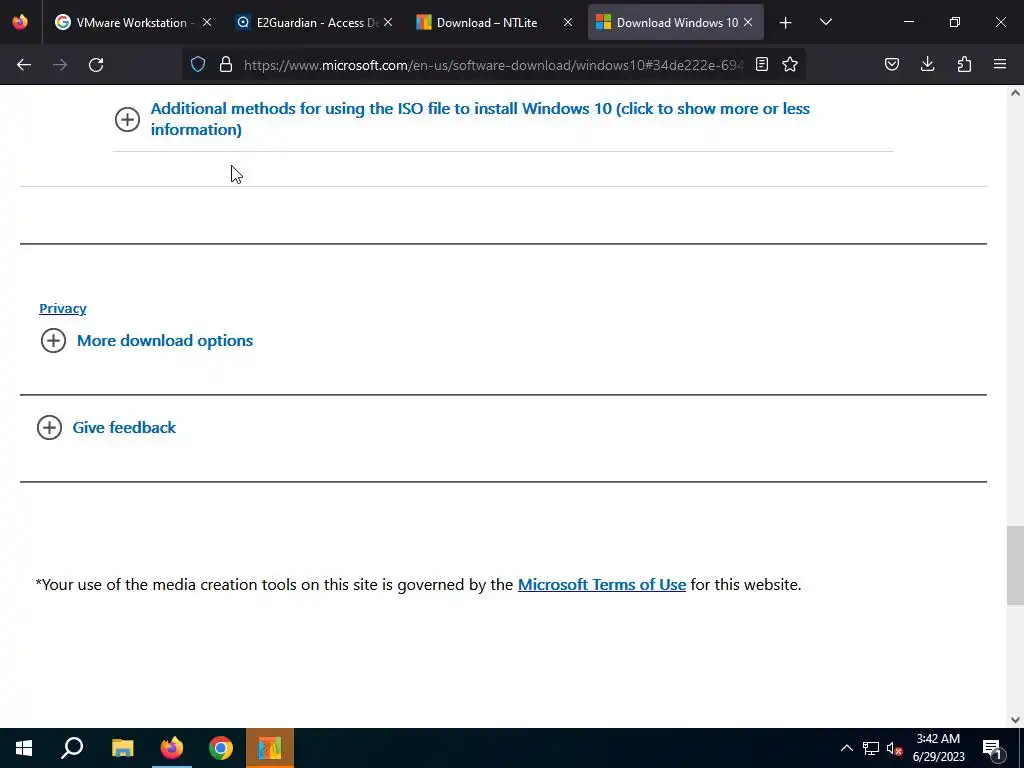Open tracking protection shield in address bar
This screenshot has width=1024, height=768.
pyautogui.click(x=198, y=64)
